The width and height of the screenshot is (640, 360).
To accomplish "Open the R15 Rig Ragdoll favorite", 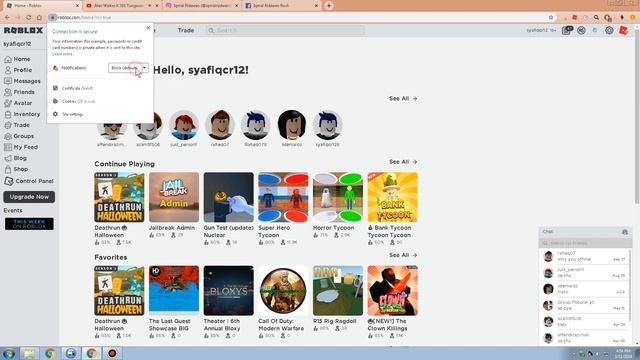I will [338, 291].
